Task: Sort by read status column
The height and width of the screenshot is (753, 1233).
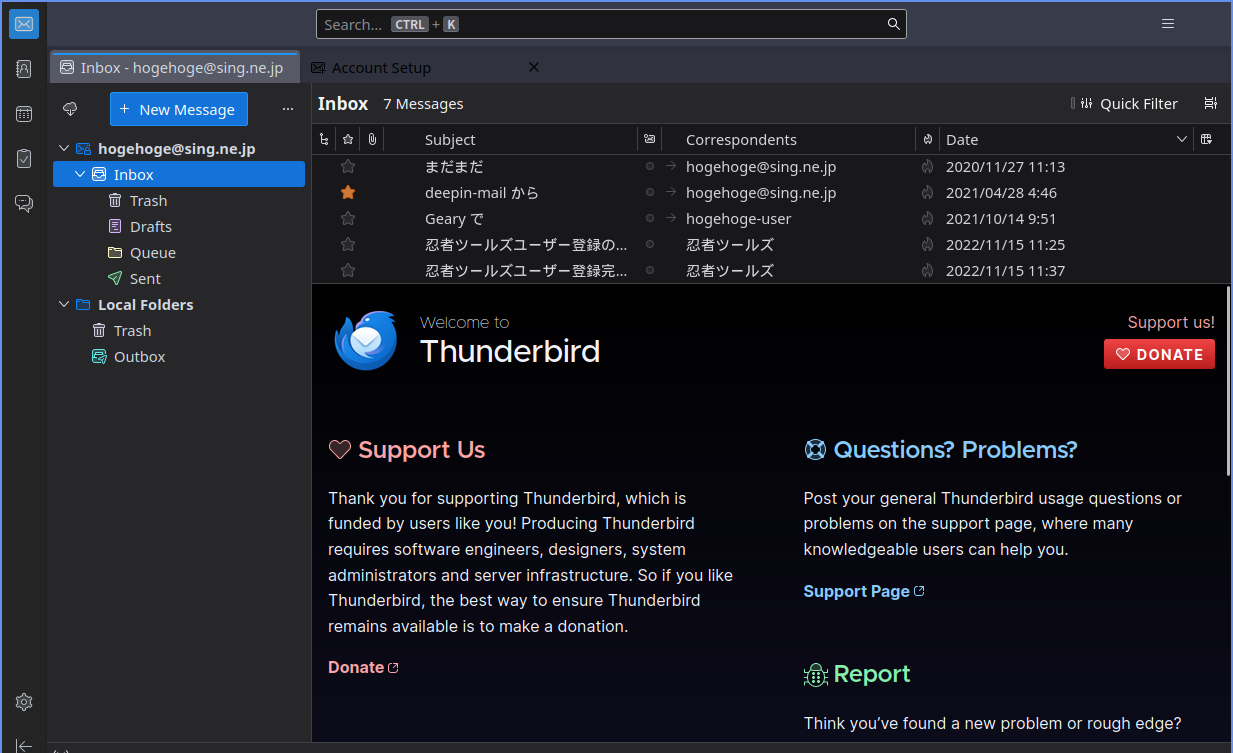Action: pyautogui.click(x=650, y=139)
